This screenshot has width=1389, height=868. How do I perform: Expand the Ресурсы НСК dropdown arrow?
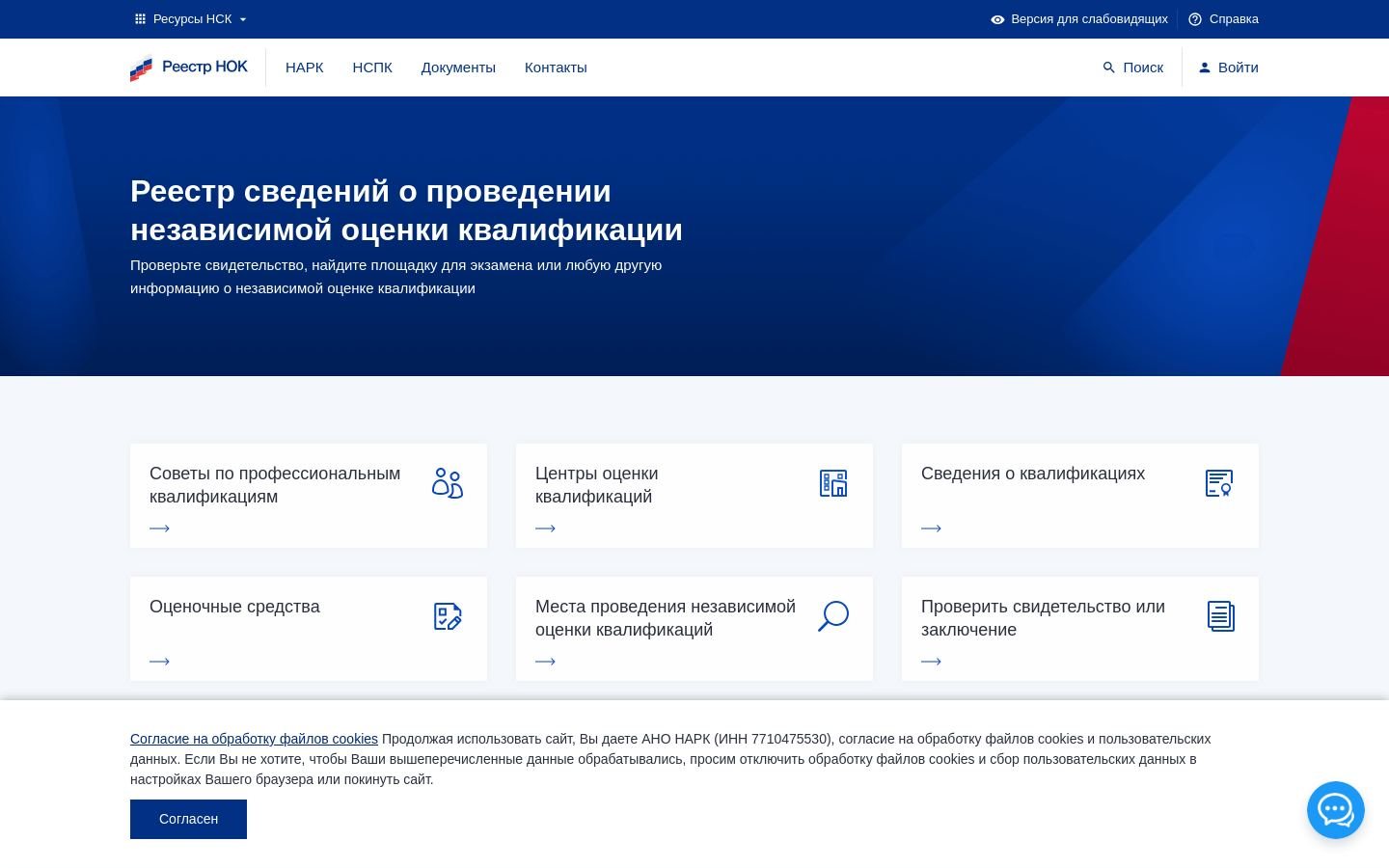(243, 19)
